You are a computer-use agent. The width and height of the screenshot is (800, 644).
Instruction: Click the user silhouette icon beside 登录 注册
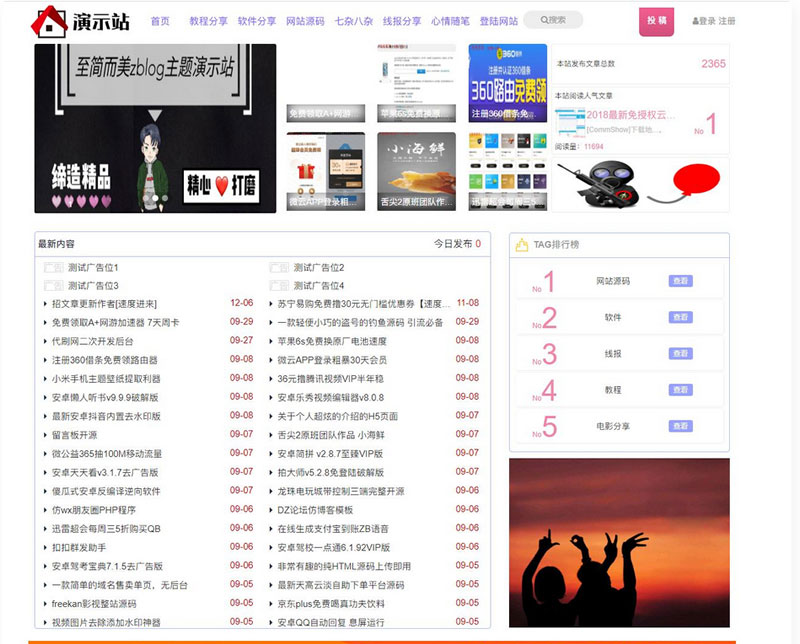click(697, 21)
